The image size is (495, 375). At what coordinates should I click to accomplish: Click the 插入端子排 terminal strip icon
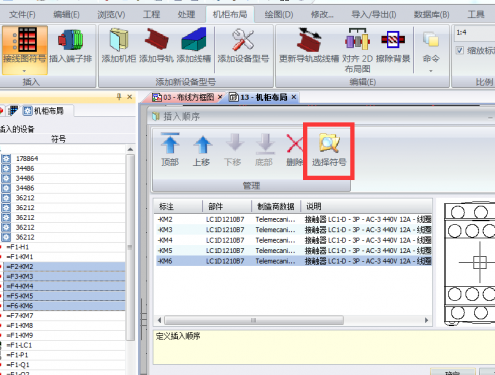(70, 40)
